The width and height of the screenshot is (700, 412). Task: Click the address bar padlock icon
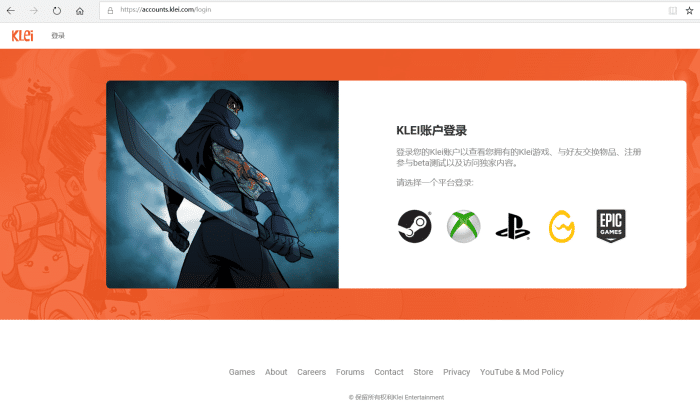[x=110, y=10]
